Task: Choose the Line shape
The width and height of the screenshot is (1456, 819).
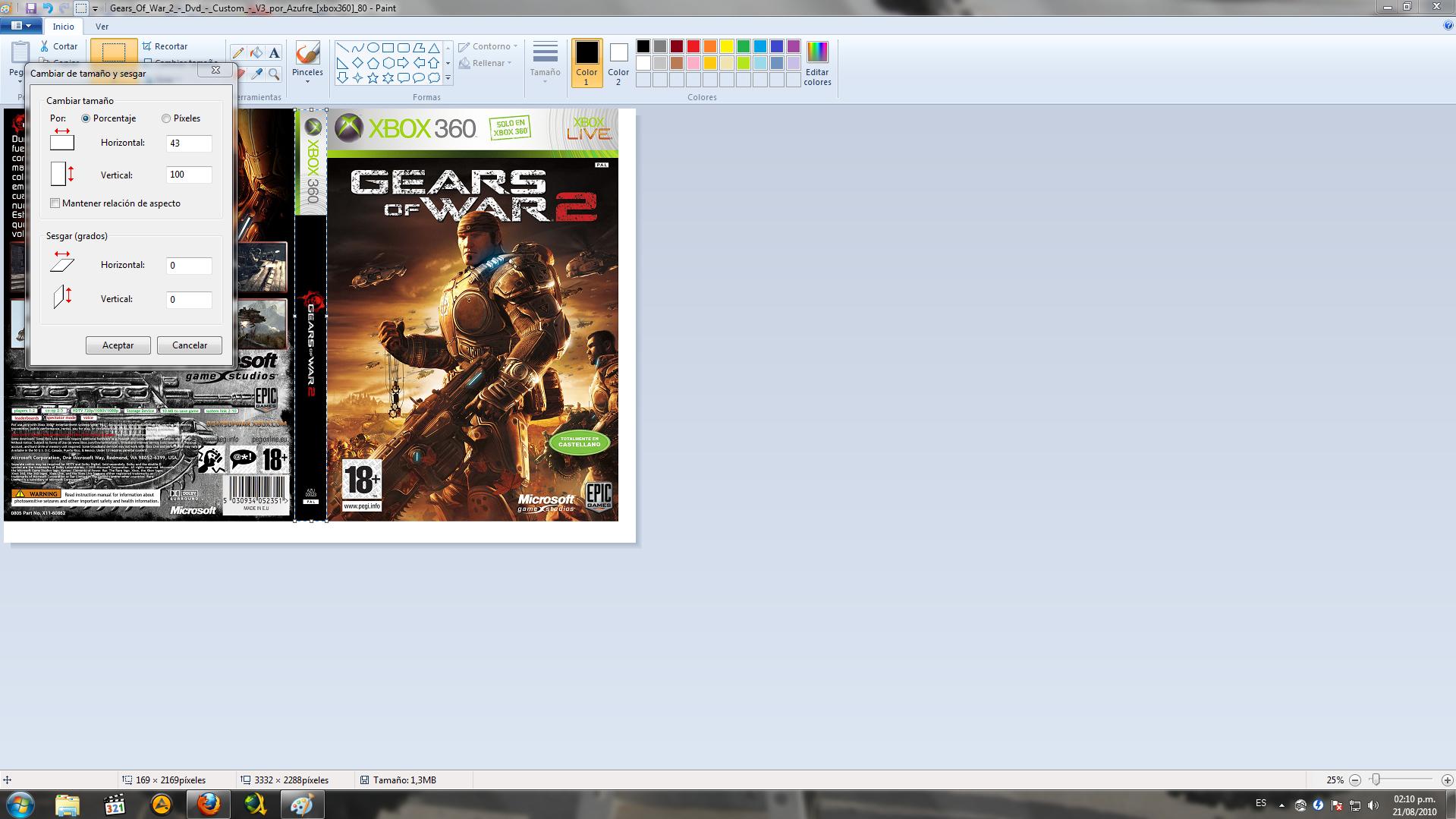Action: (x=343, y=48)
